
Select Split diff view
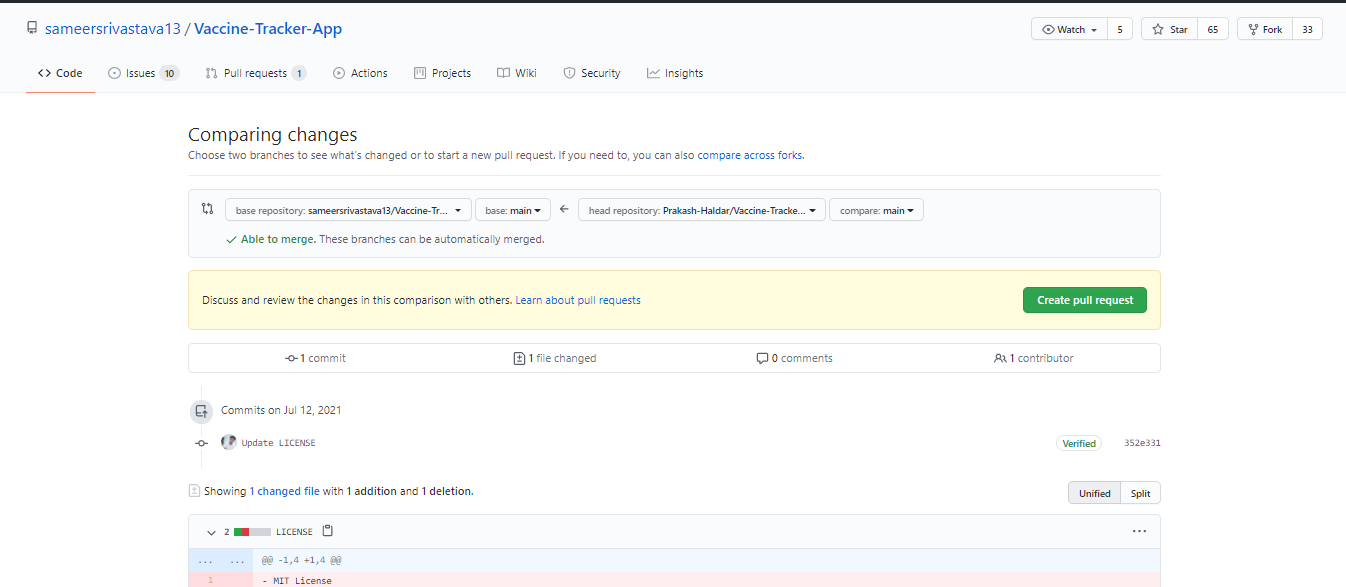click(1141, 493)
